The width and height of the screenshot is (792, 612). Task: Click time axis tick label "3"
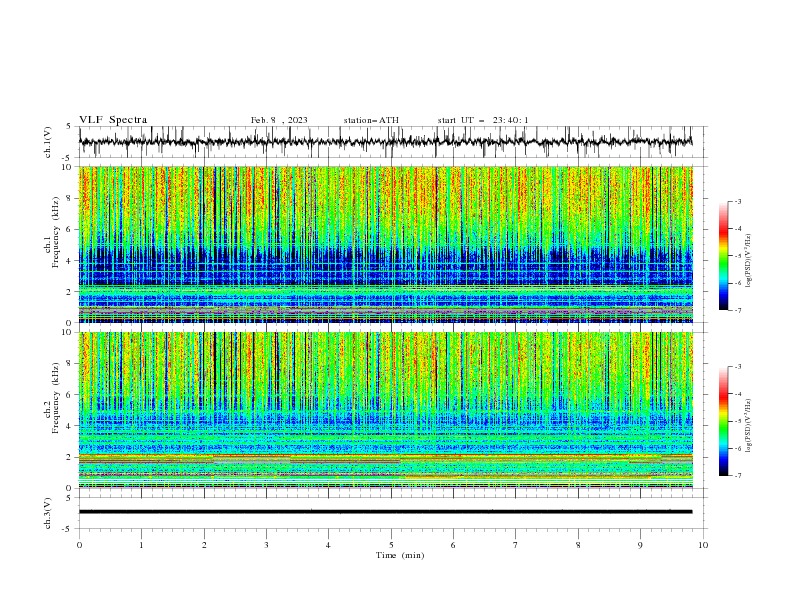[x=266, y=545]
